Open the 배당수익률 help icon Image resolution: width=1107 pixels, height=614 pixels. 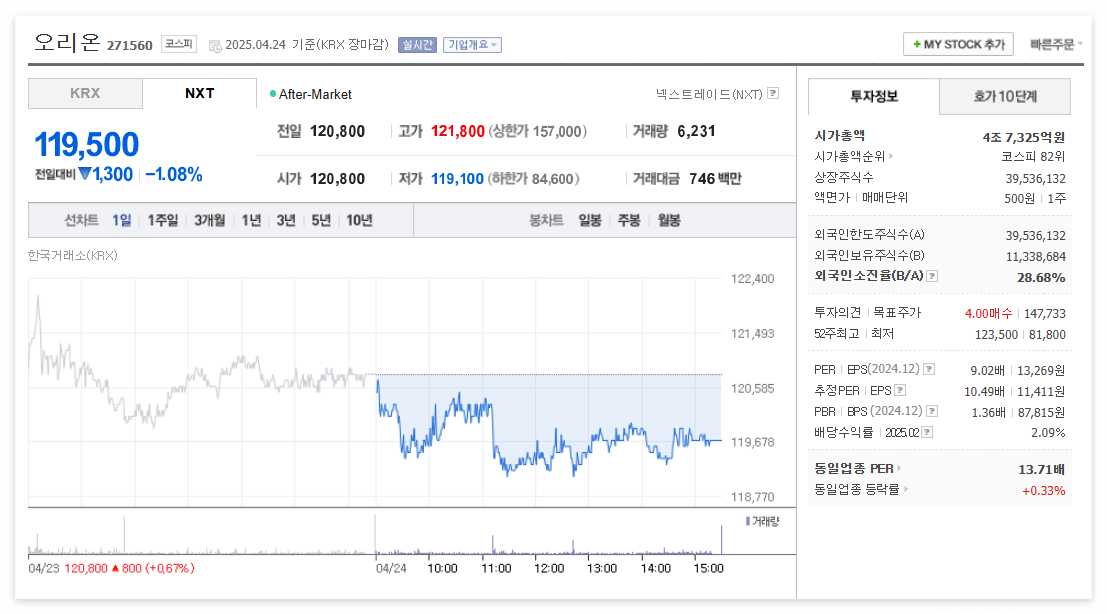929,431
